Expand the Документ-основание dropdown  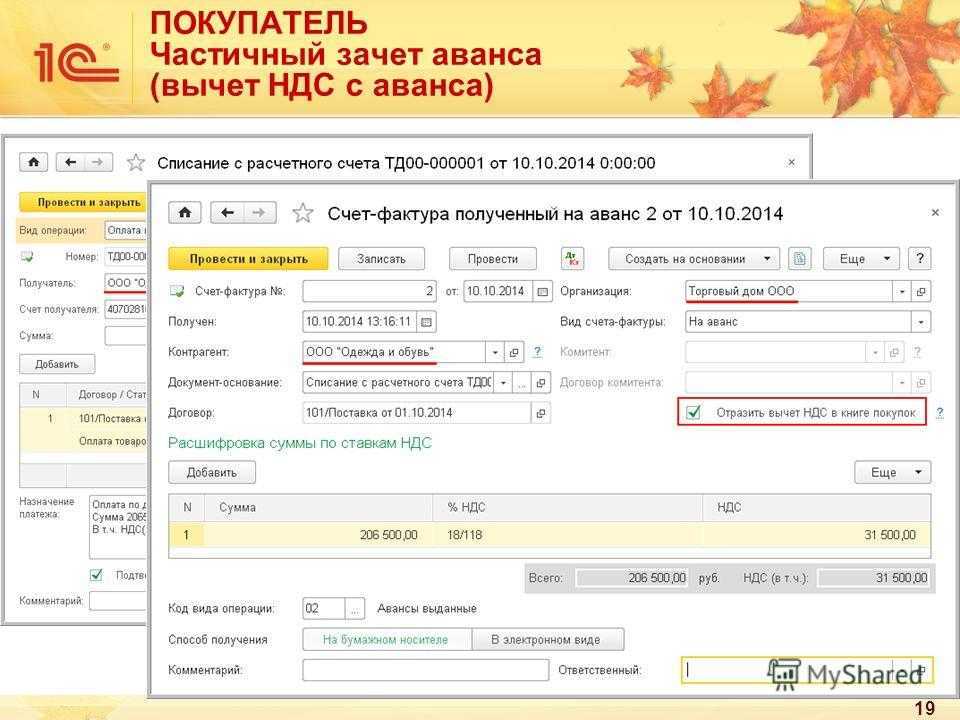pyautogui.click(x=503, y=383)
